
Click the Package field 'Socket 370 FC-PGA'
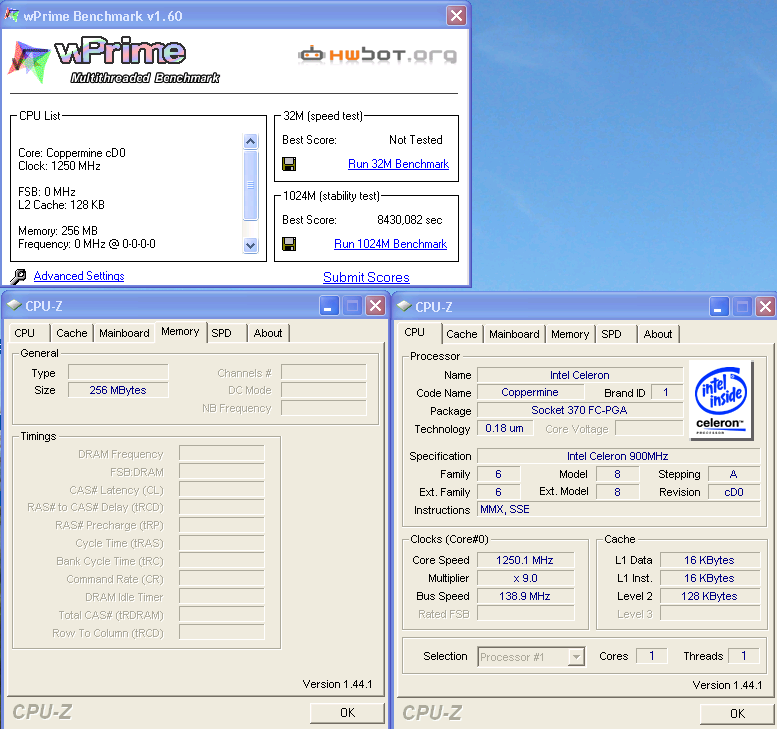click(x=580, y=410)
